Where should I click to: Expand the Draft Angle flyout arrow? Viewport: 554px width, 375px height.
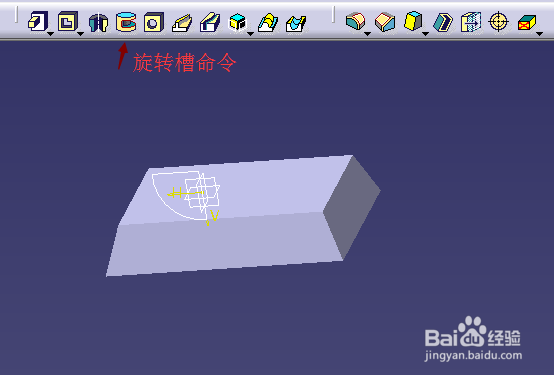425,34
